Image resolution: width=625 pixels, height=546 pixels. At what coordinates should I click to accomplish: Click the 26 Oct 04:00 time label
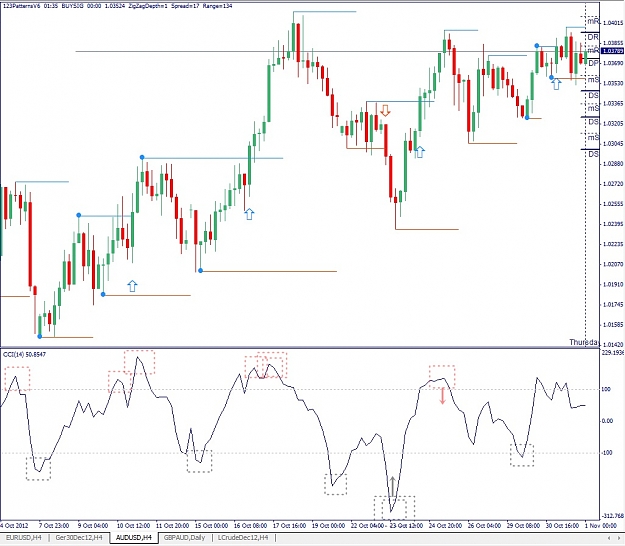484,526
